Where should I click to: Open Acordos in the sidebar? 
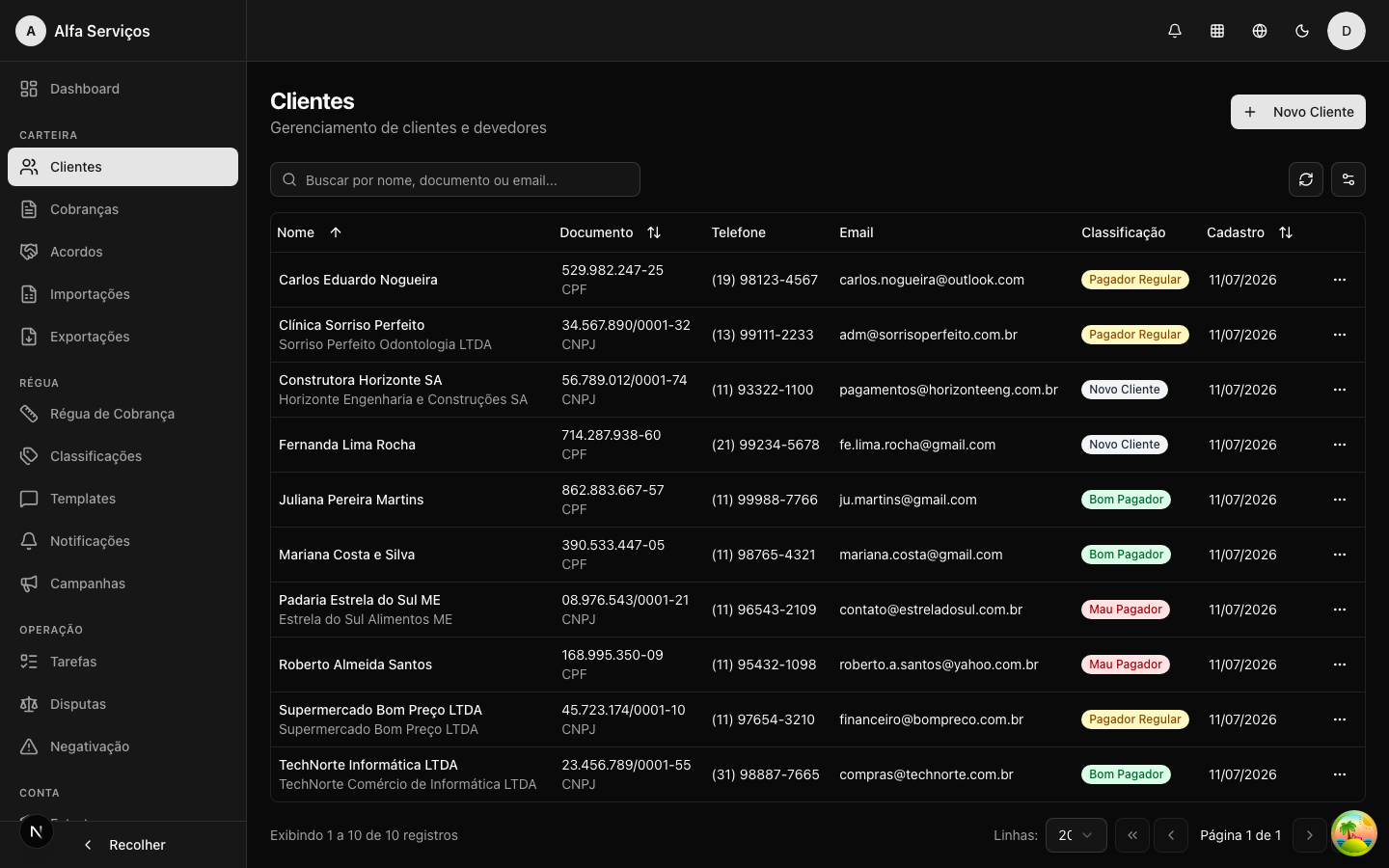point(123,252)
